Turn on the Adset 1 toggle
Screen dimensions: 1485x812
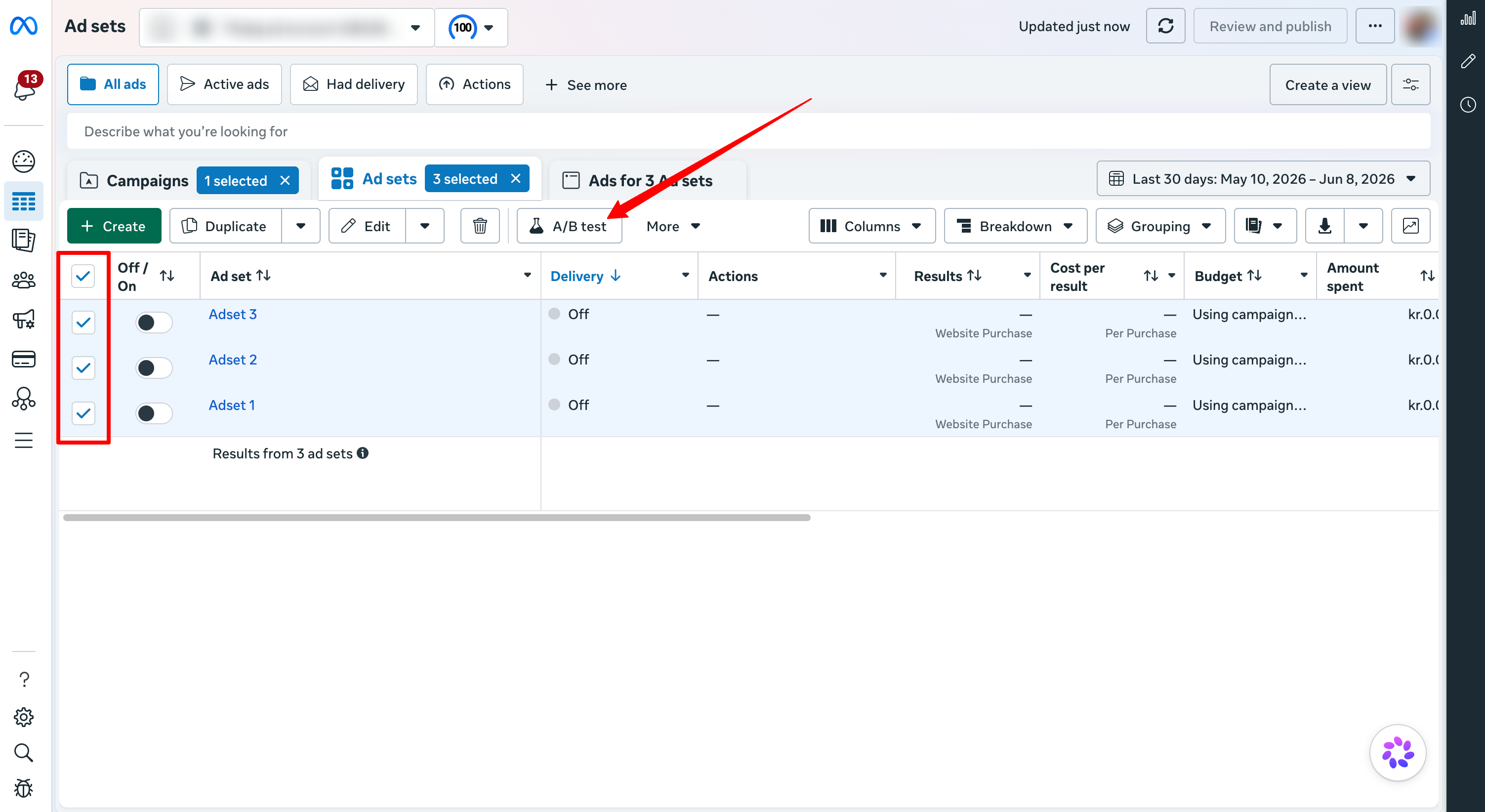[154, 413]
